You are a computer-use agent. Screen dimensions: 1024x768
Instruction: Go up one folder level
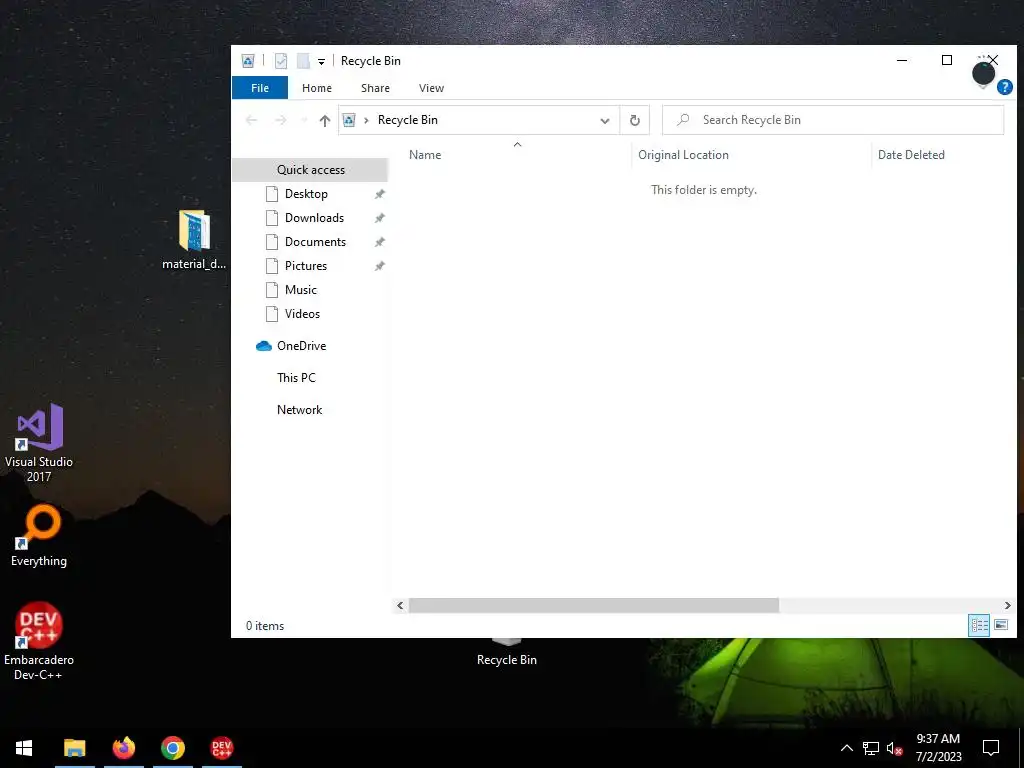[325, 120]
